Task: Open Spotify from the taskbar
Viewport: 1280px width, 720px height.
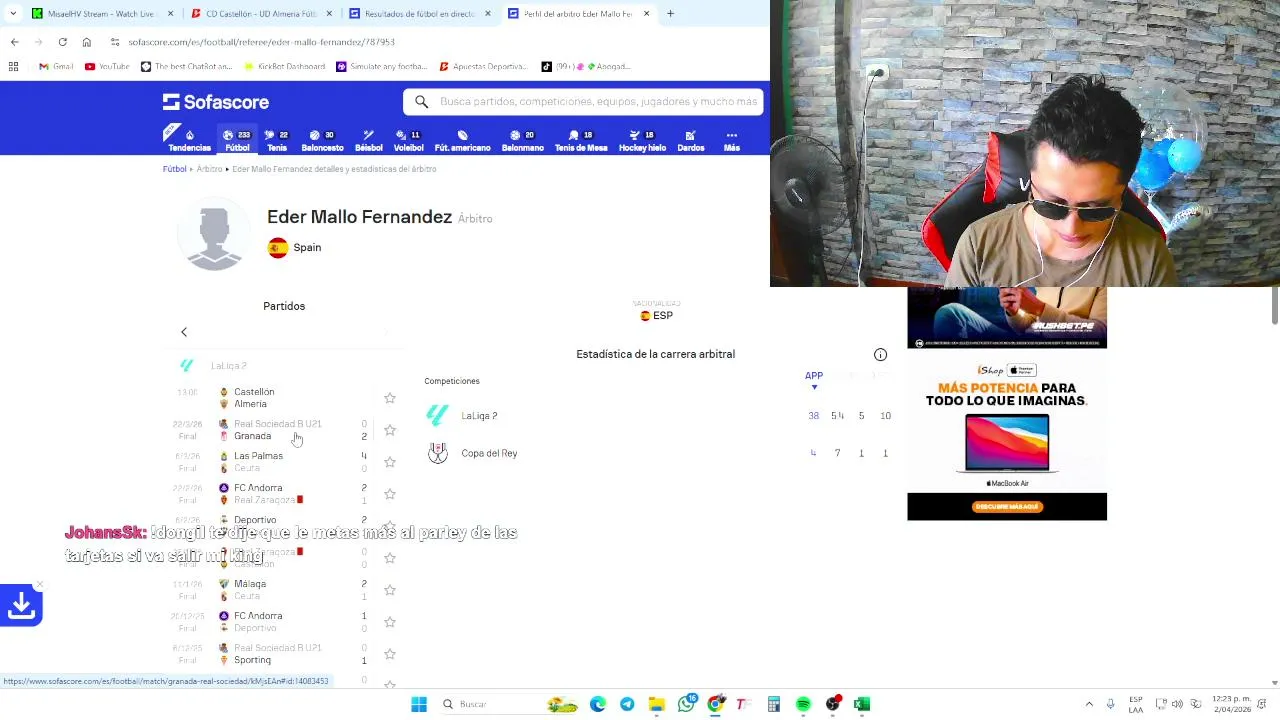Action: [803, 704]
